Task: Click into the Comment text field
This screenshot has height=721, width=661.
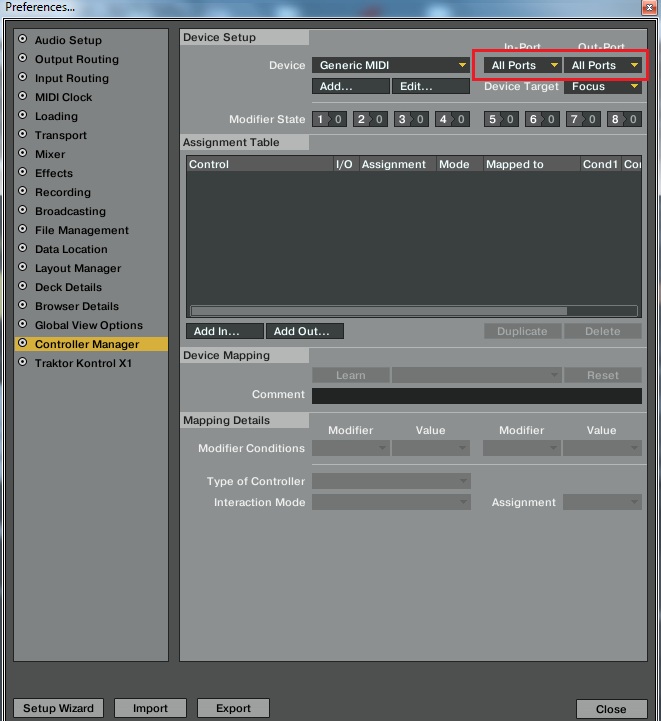Action: pyautogui.click(x=477, y=395)
